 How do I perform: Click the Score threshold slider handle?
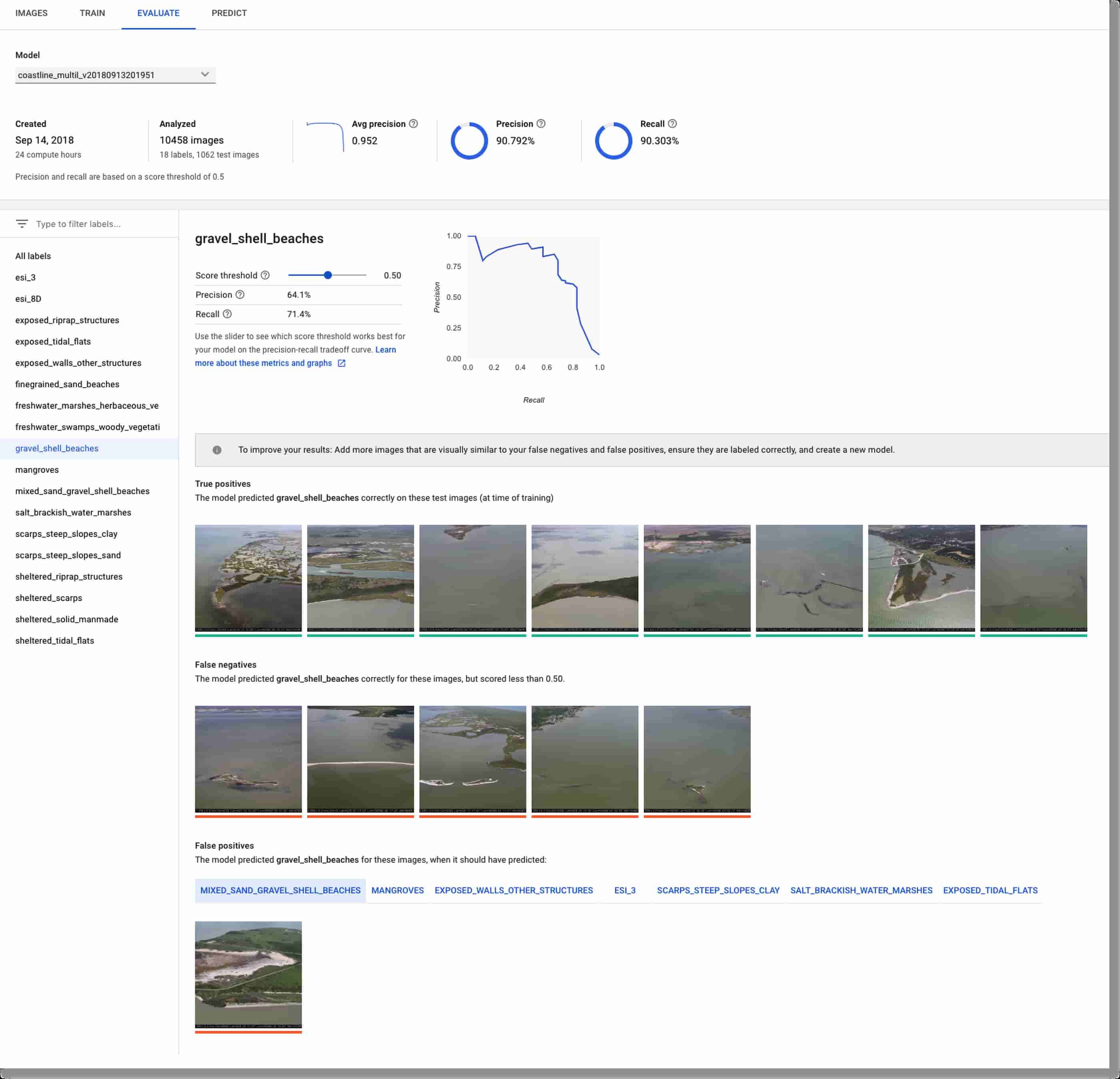tap(328, 275)
